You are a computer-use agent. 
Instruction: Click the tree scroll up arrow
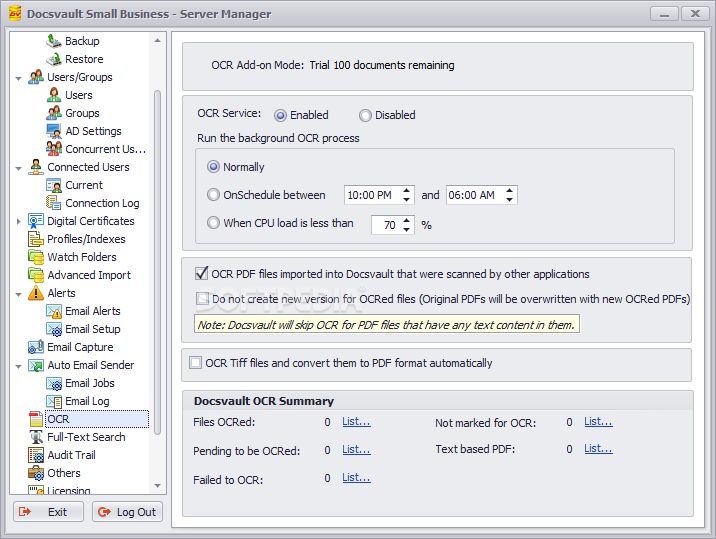[158, 40]
